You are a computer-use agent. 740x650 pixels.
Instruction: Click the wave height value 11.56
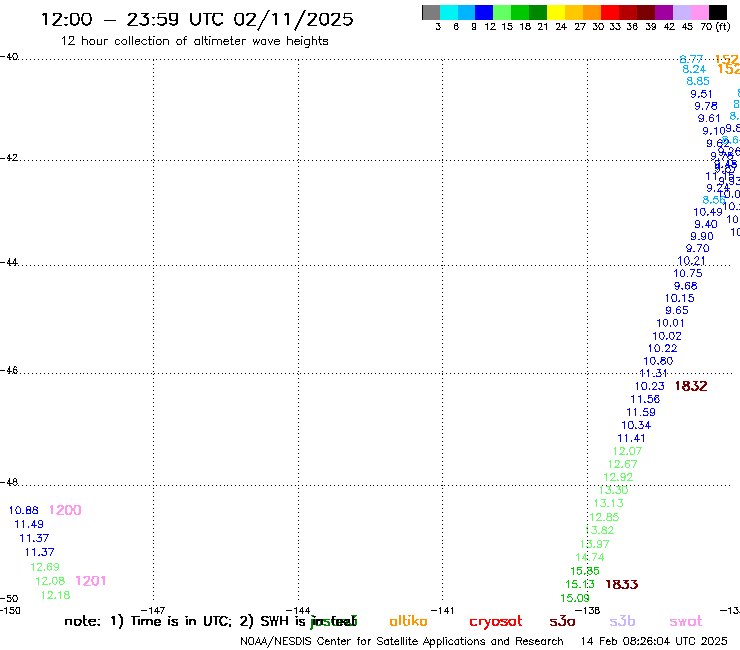645,399
